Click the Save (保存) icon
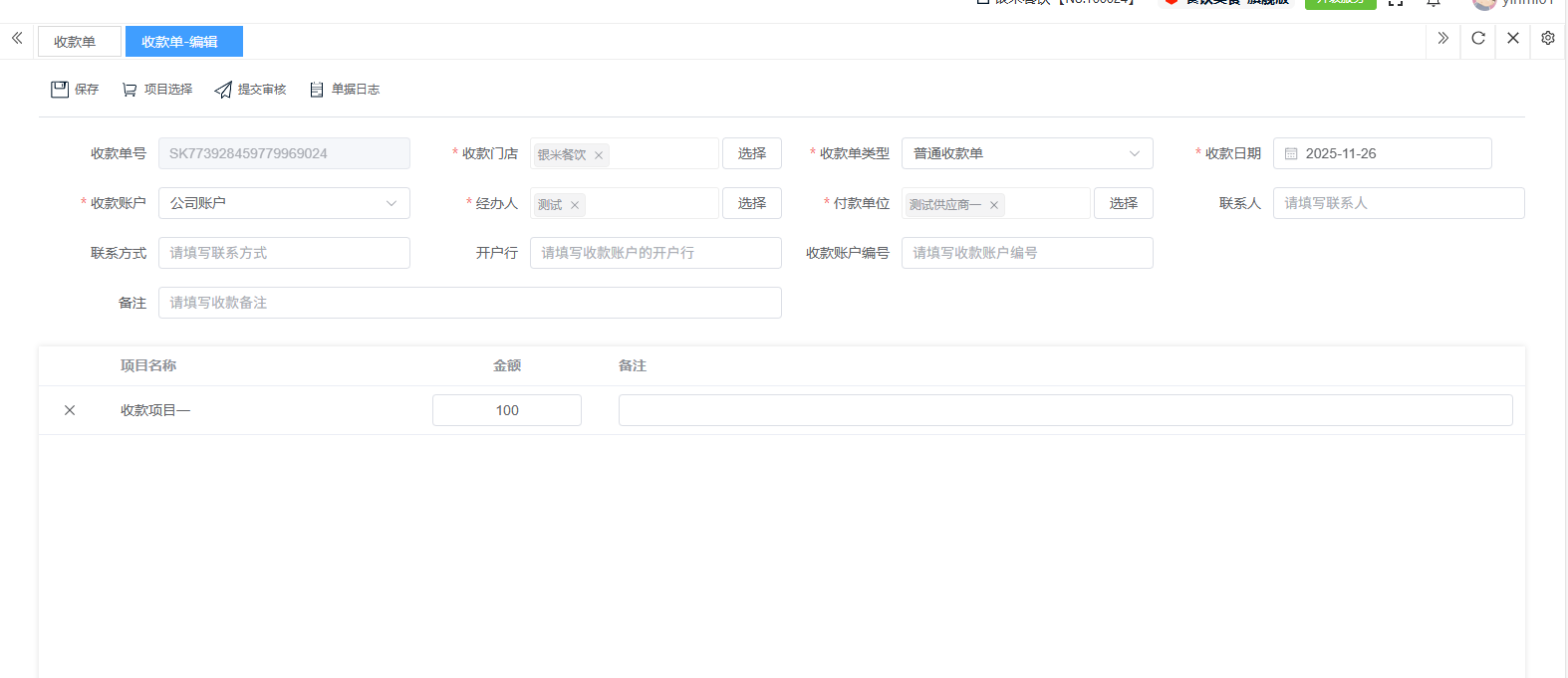The height and width of the screenshot is (678, 1568). pyautogui.click(x=60, y=90)
